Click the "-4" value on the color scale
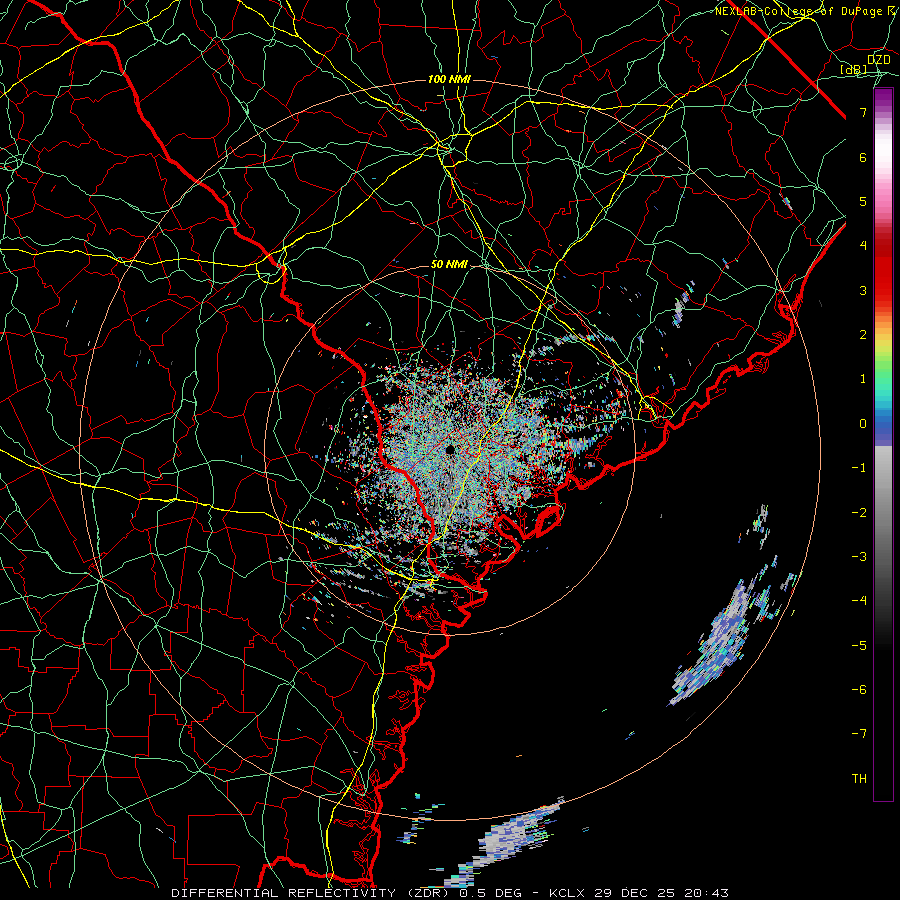Image resolution: width=900 pixels, height=900 pixels. pos(859,601)
